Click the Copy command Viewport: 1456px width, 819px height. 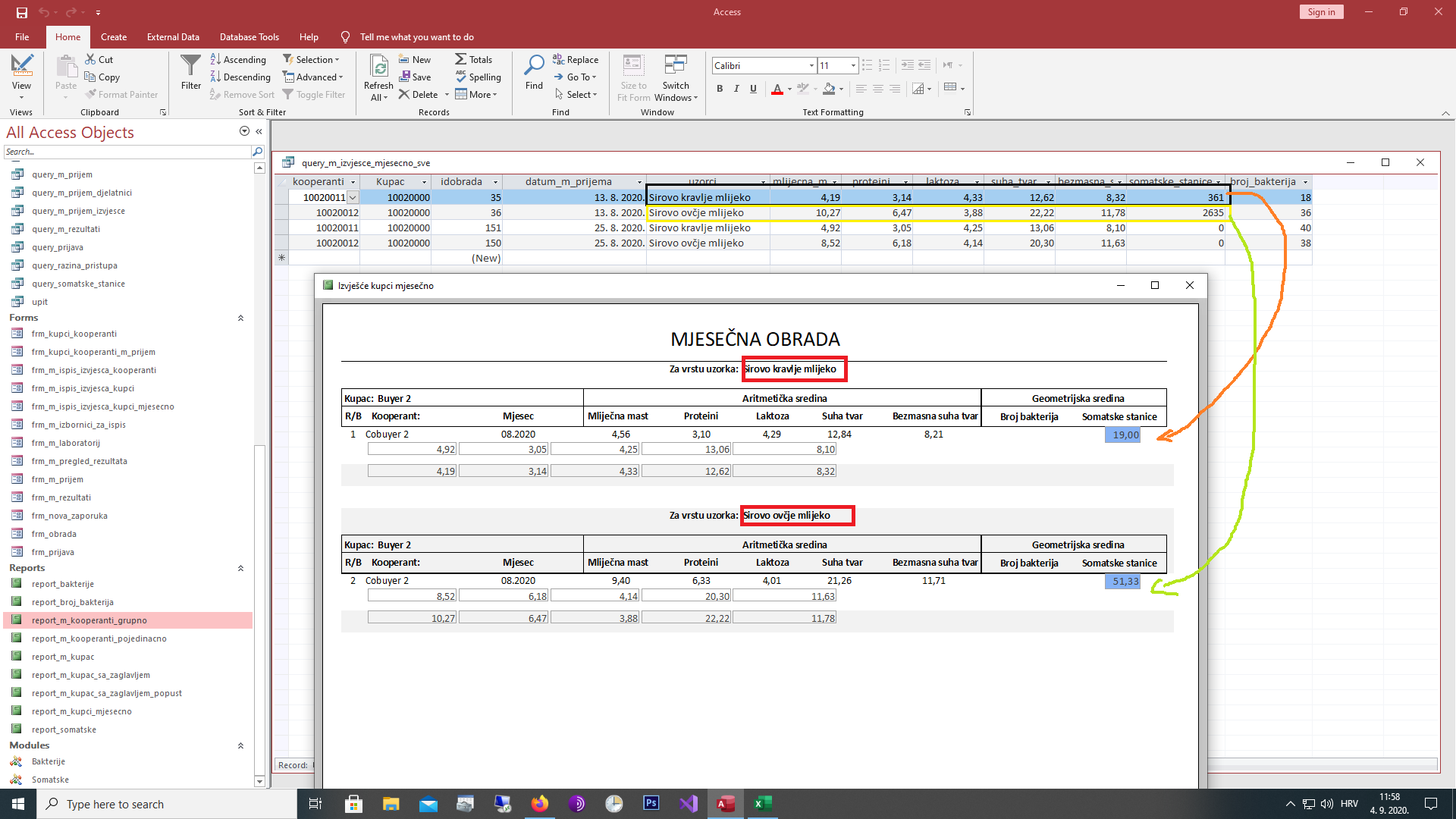tap(102, 77)
